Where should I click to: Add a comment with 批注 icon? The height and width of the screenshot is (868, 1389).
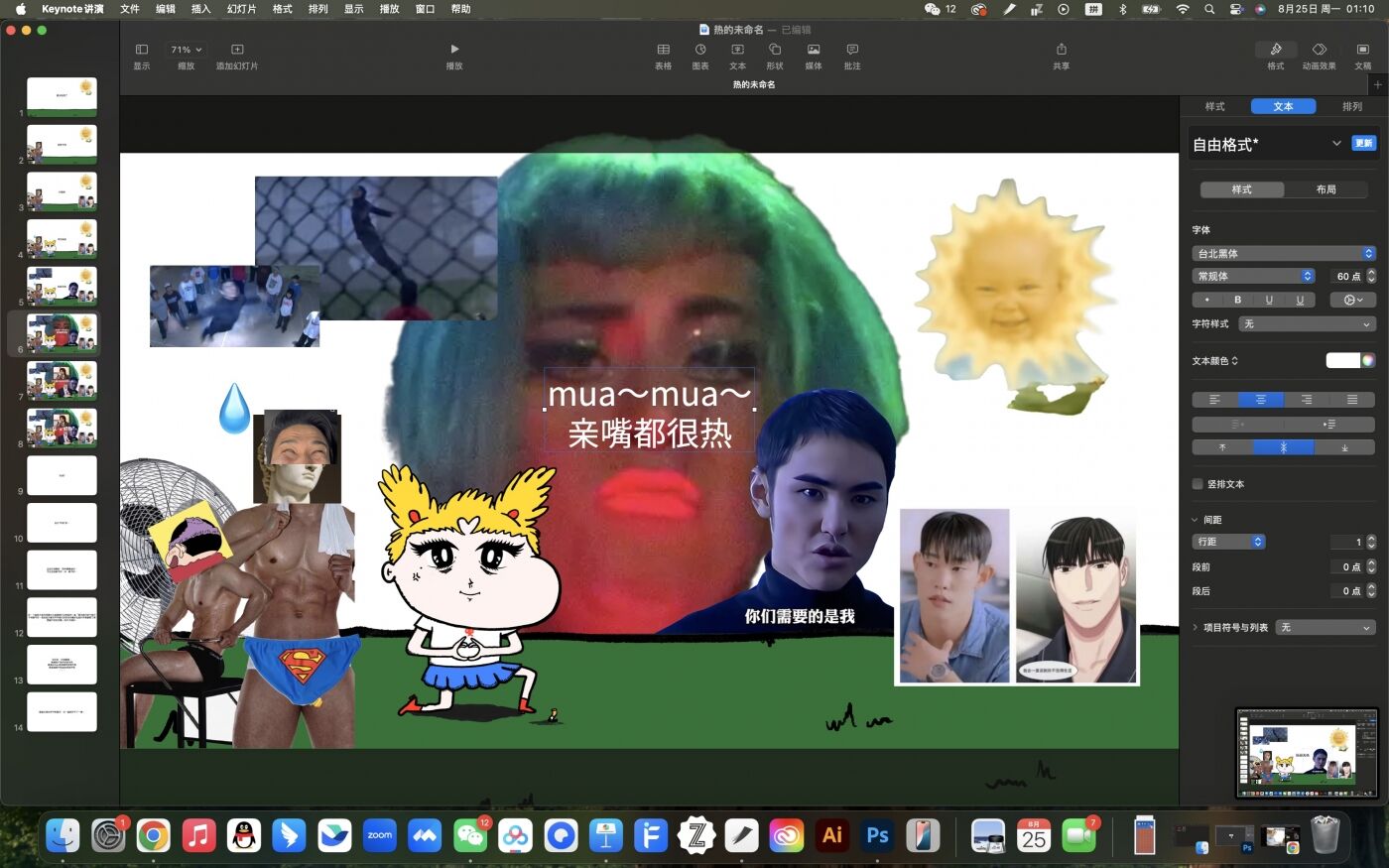[x=852, y=50]
